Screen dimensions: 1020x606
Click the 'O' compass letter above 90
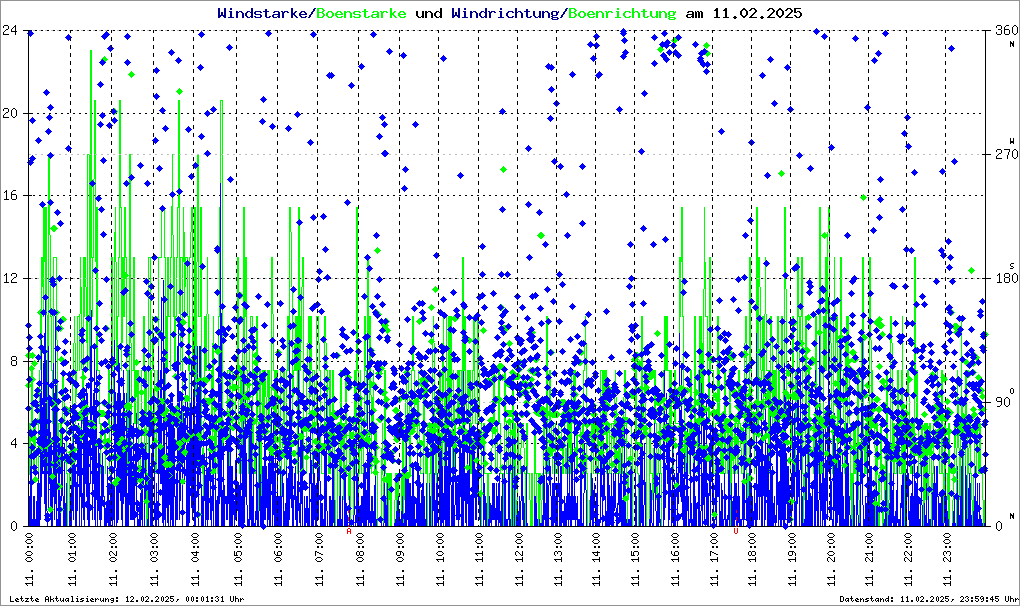click(x=1009, y=390)
